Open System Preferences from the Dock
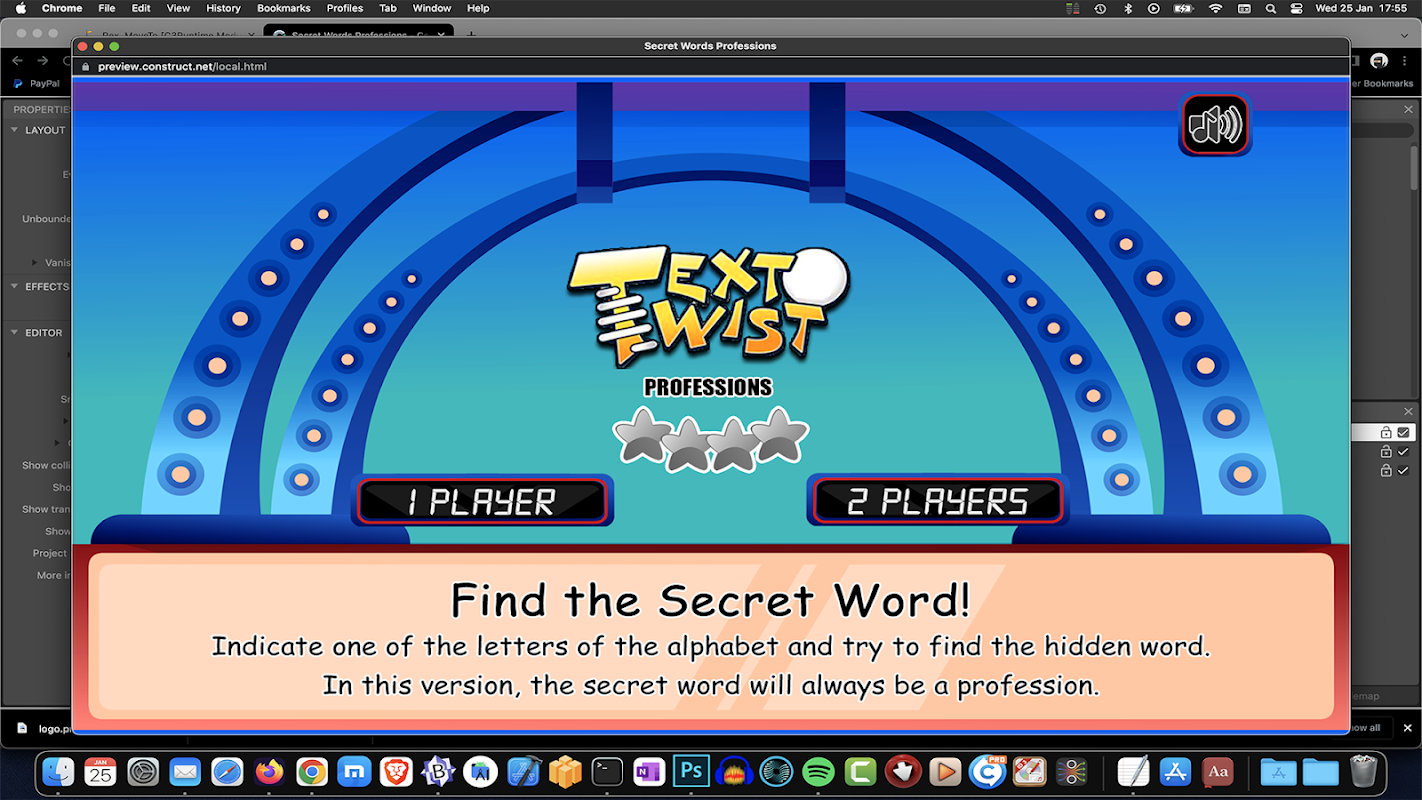The width and height of the screenshot is (1422, 800). click(x=143, y=771)
